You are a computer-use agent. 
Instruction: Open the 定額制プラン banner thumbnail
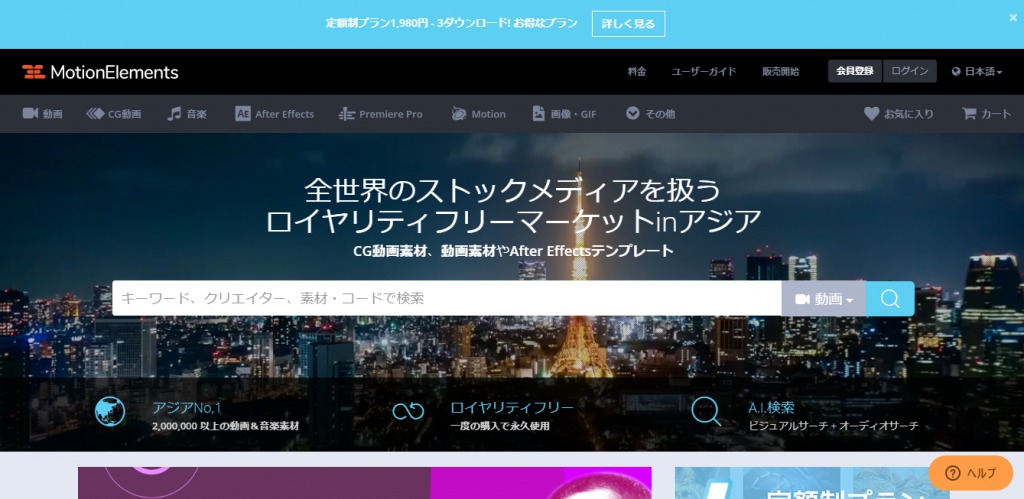click(x=812, y=483)
